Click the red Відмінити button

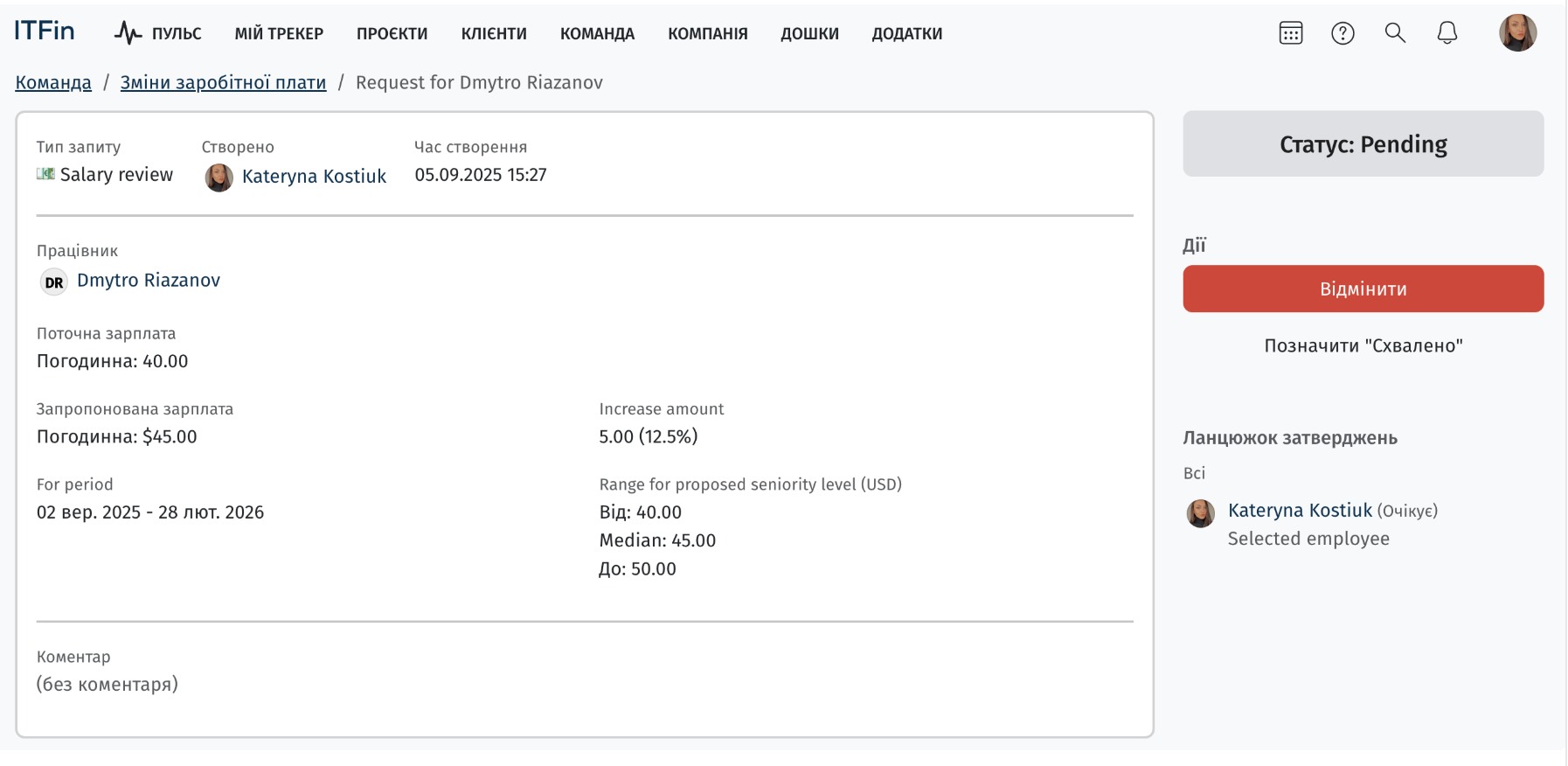click(x=1363, y=289)
